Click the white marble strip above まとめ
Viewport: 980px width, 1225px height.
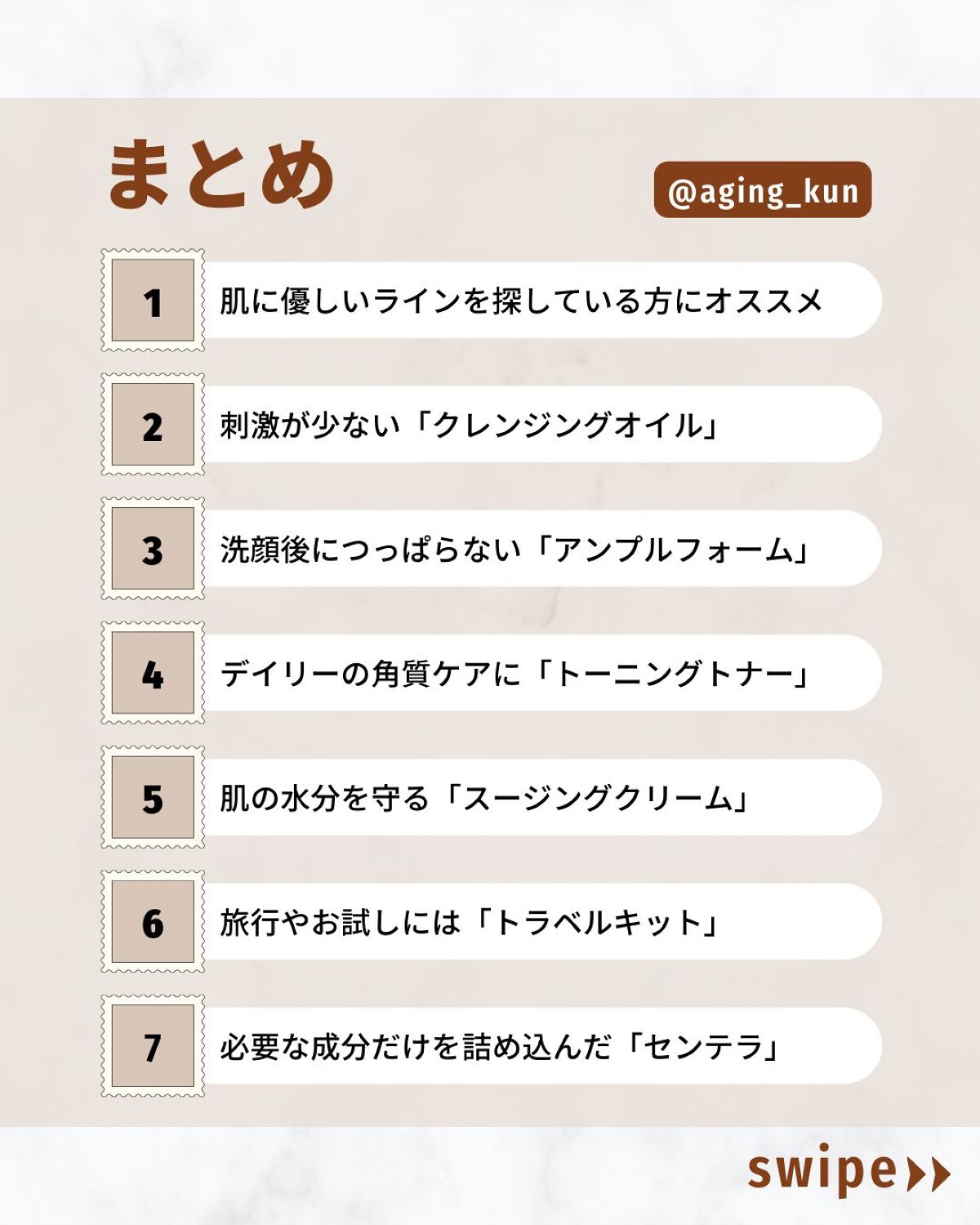pos(490,49)
